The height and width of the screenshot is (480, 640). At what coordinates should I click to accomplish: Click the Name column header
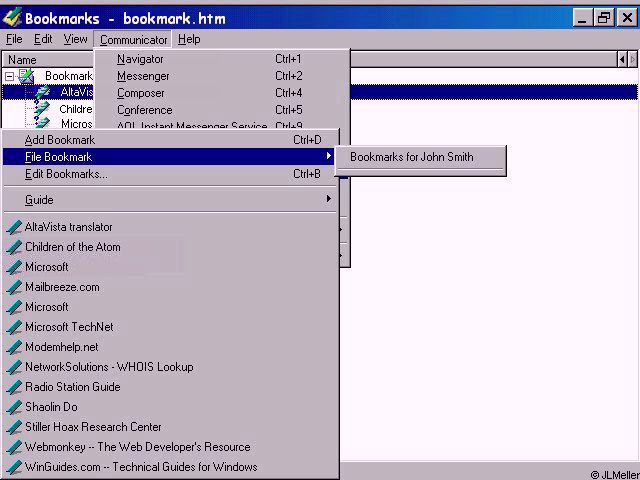(48, 60)
